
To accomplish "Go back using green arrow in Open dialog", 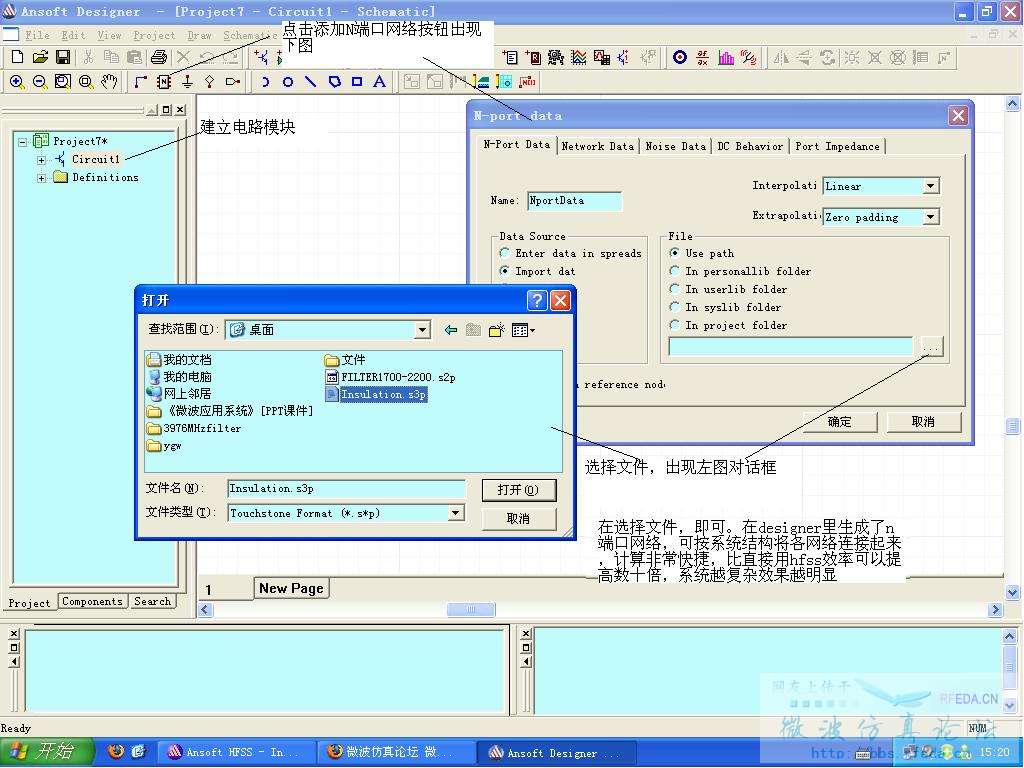I will coord(451,330).
